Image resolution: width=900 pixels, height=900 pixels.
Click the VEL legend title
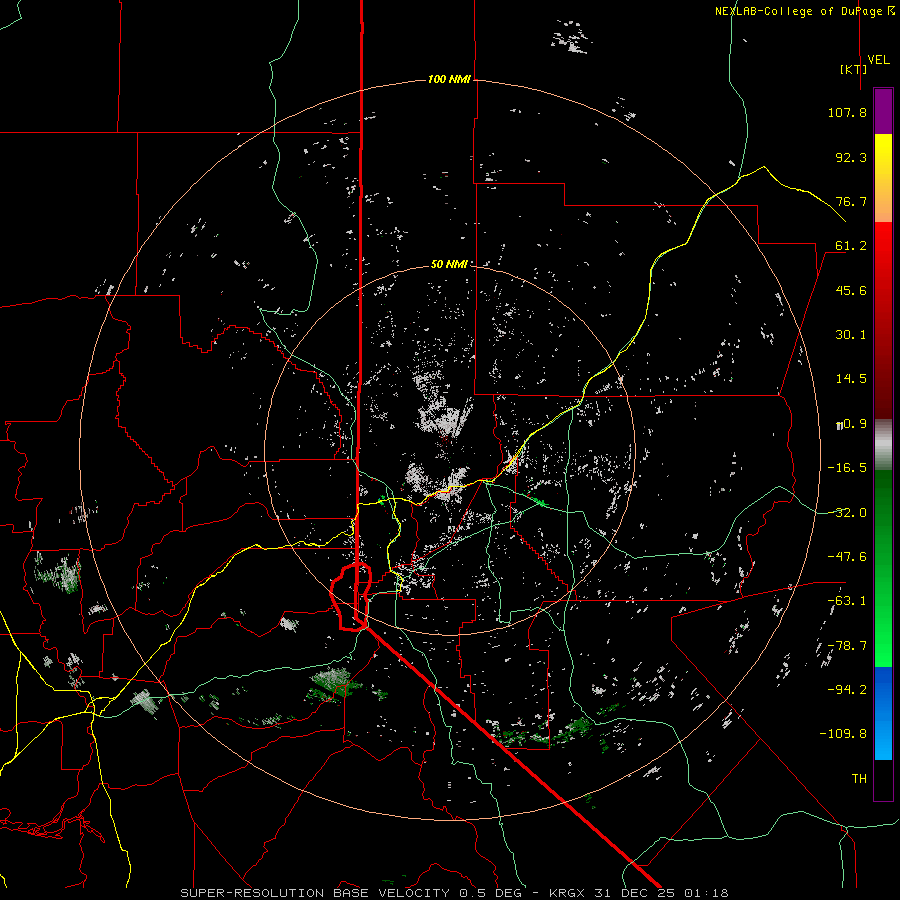(878, 60)
